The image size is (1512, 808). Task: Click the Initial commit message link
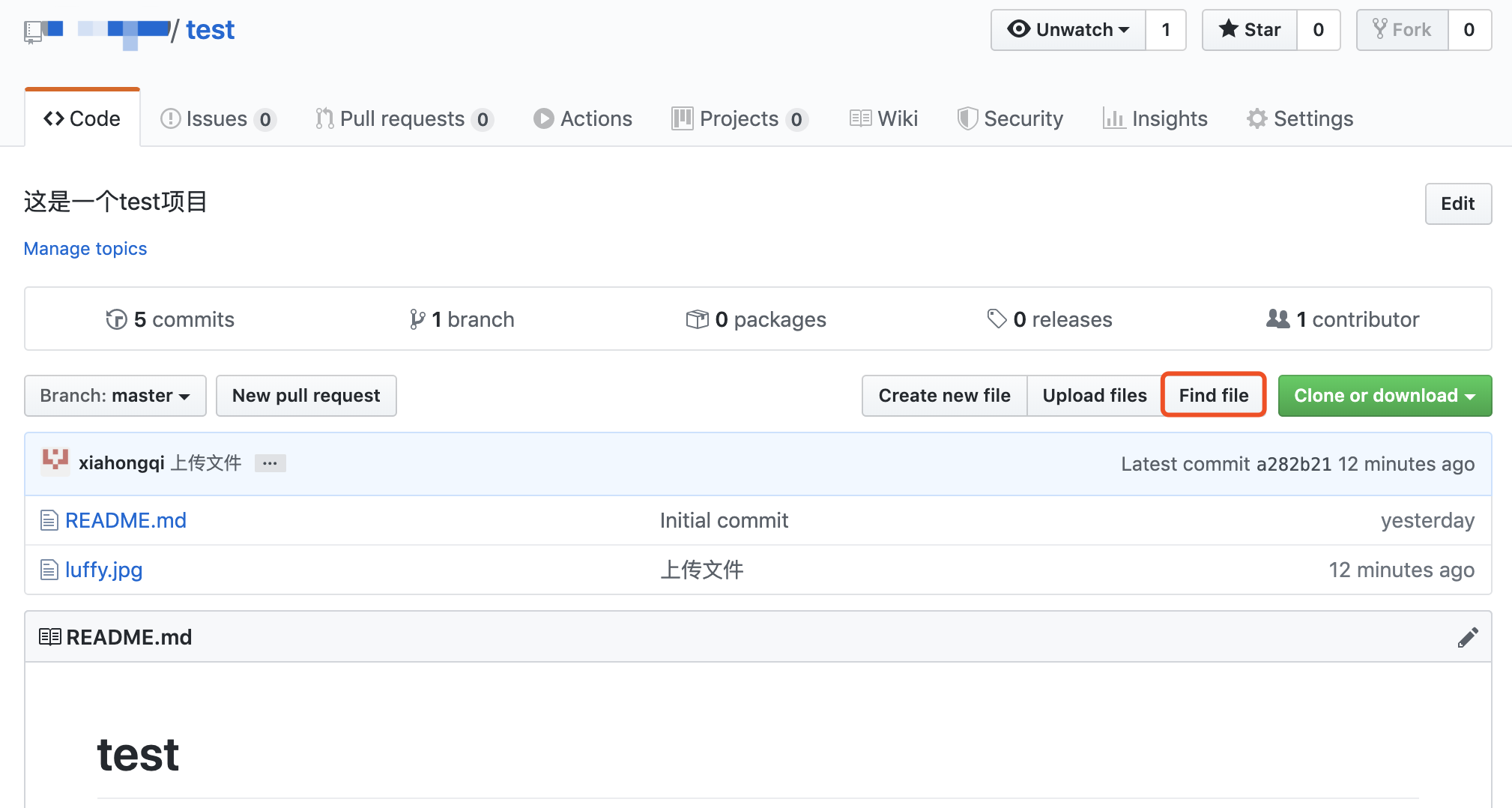(x=724, y=520)
